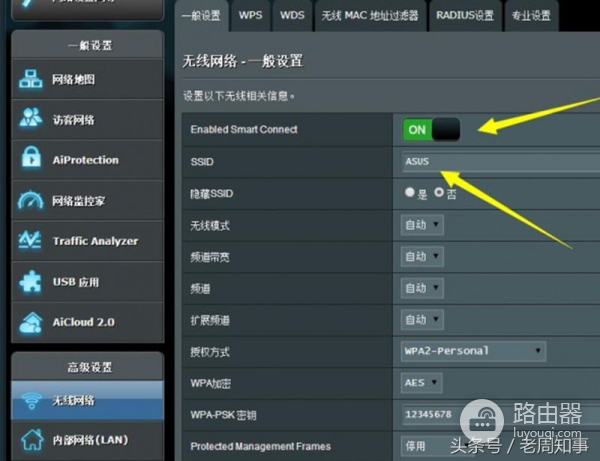The image size is (600, 461).
Task: Select the AiProtection shield icon
Action: (31, 160)
